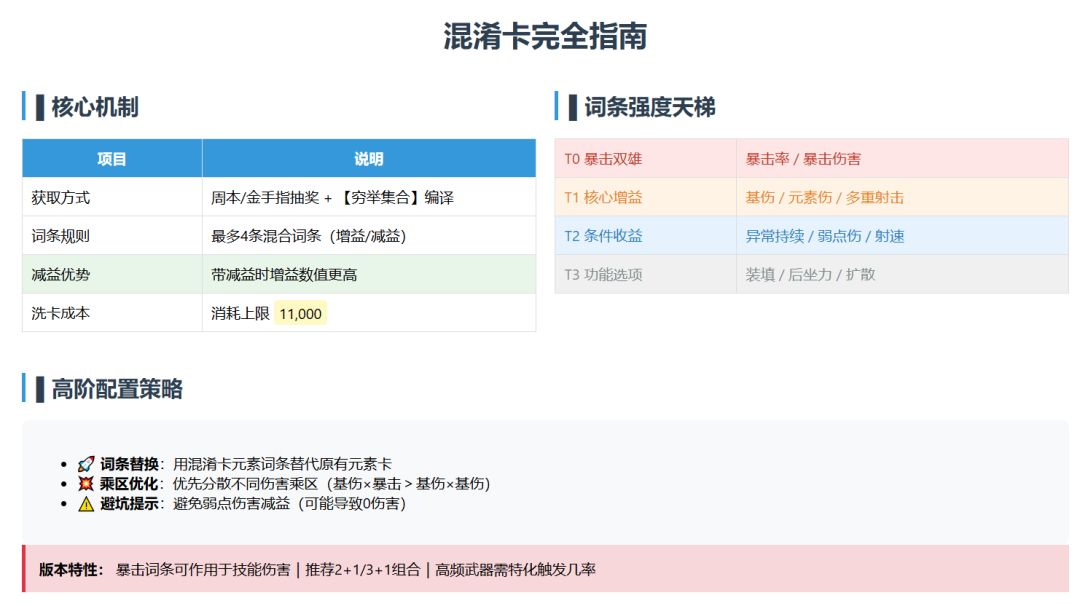Click the 获取方式 row label
Image resolution: width=1080 pixels, height=606 pixels.
61,198
